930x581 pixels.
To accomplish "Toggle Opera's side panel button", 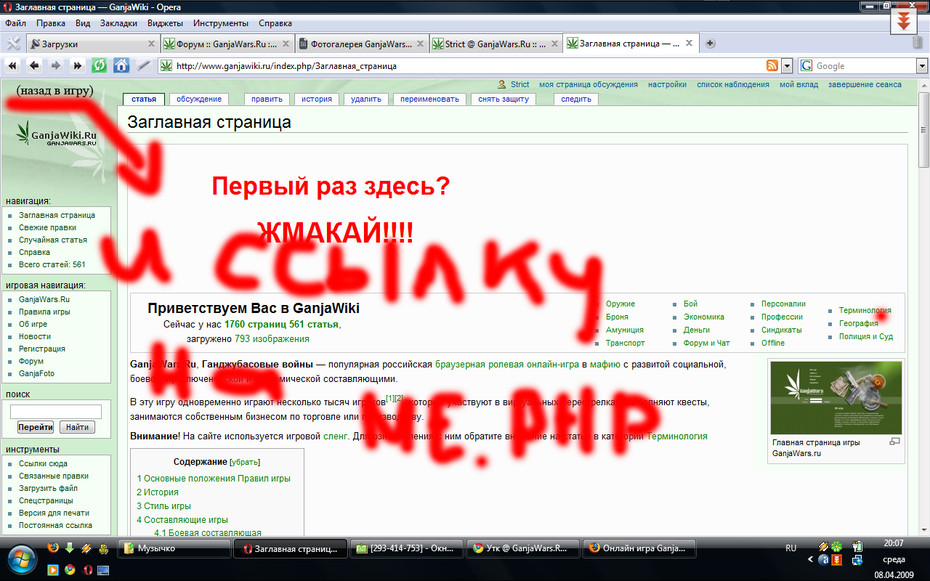I will 12,44.
